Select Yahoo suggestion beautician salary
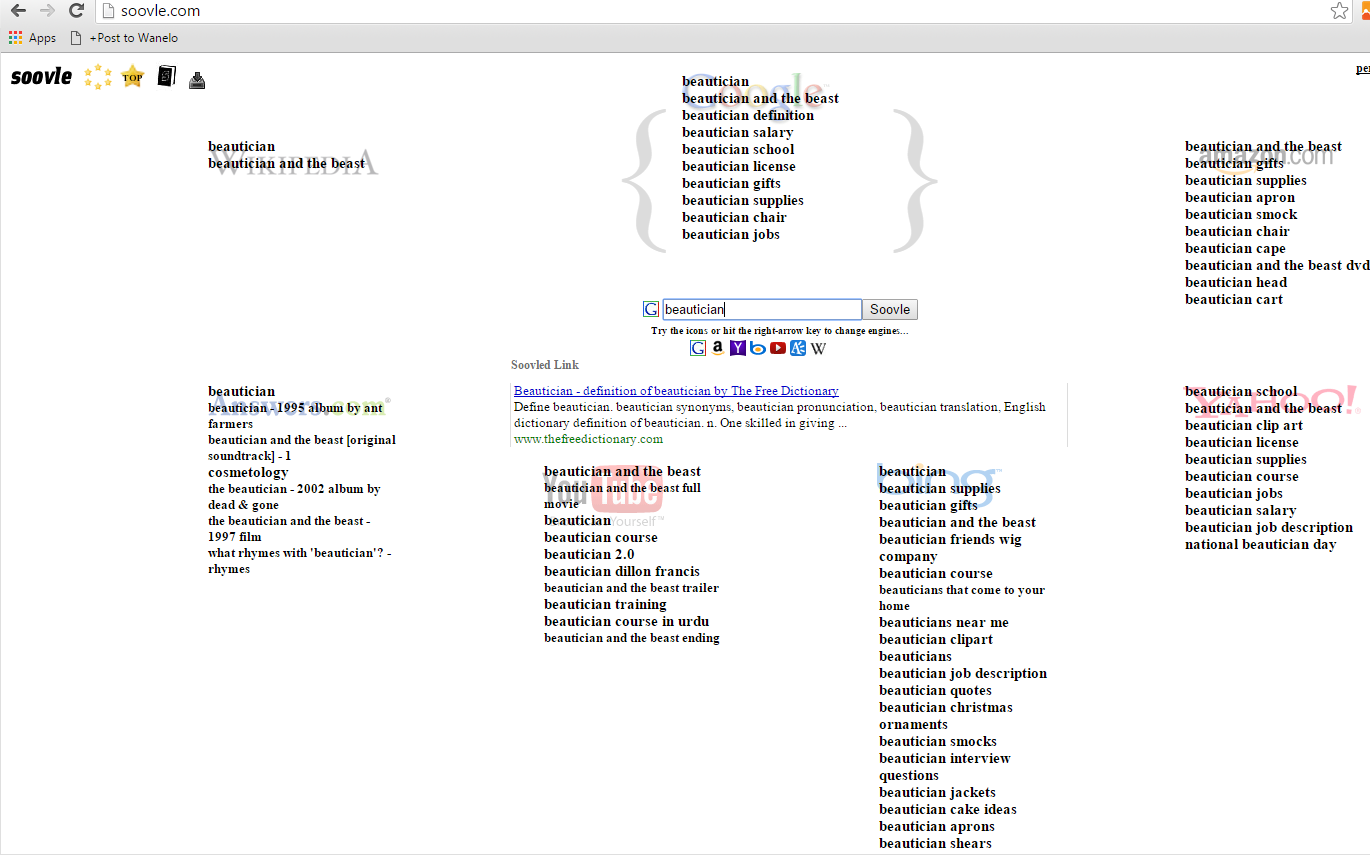The height and width of the screenshot is (855, 1370). pyautogui.click(x=1240, y=510)
